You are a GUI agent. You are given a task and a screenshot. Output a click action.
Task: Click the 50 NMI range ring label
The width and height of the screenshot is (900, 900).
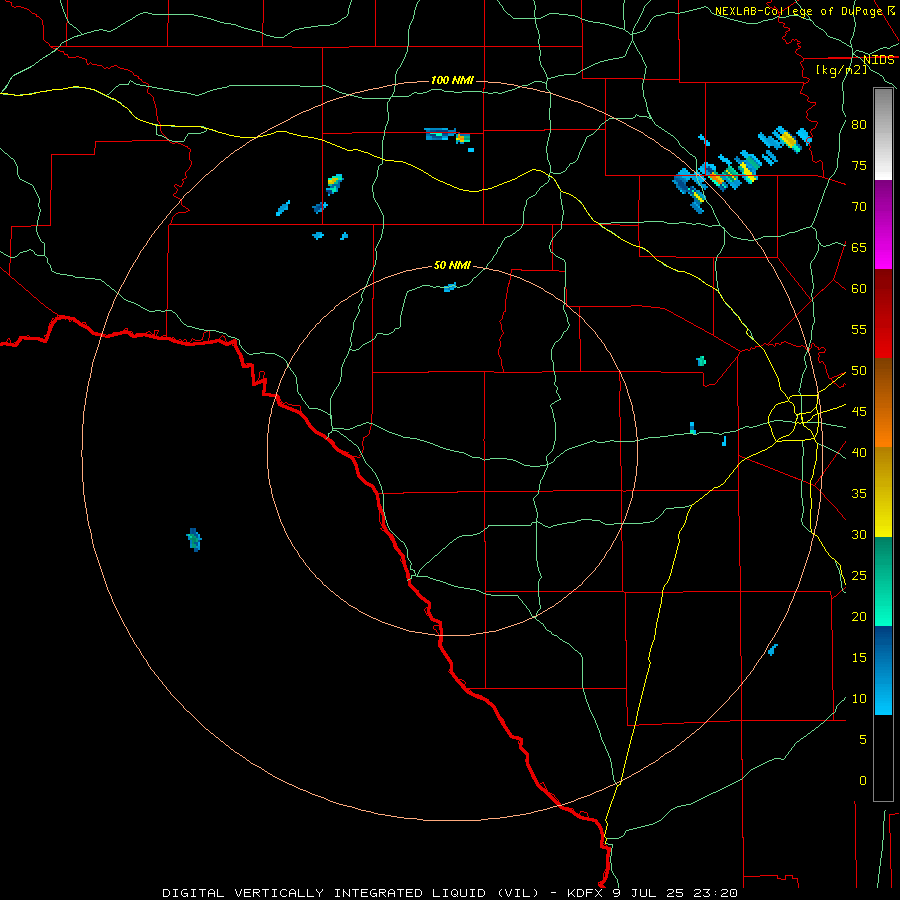click(x=452, y=265)
